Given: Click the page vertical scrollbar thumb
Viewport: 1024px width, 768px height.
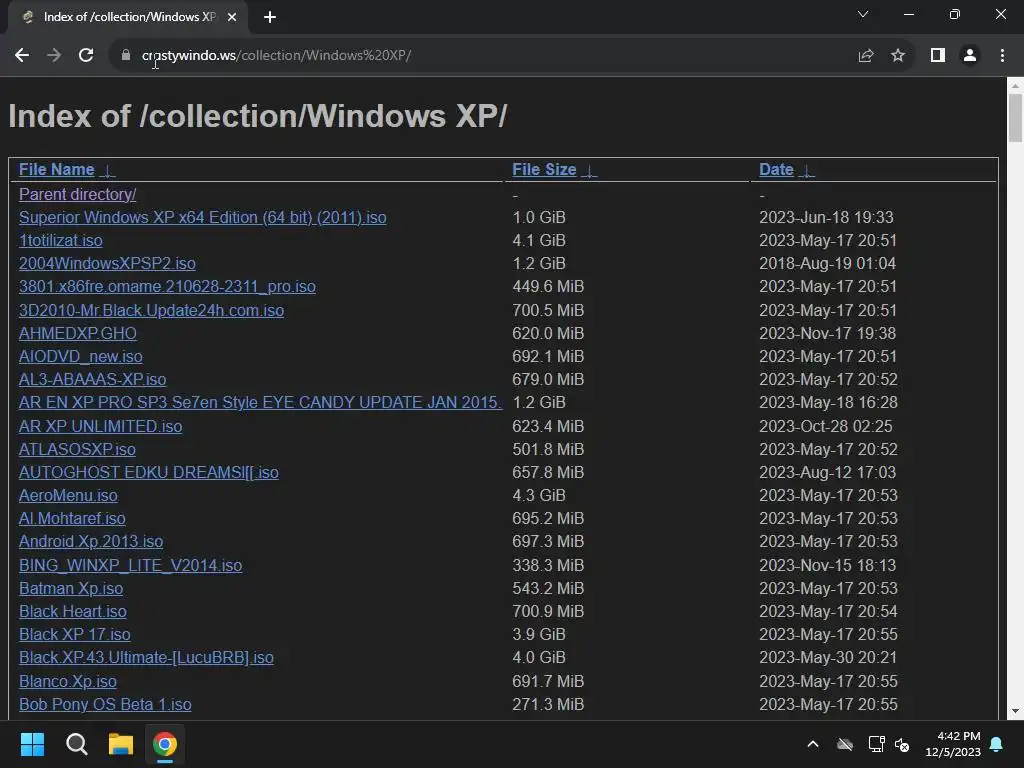Looking at the screenshot, I should [x=1015, y=118].
